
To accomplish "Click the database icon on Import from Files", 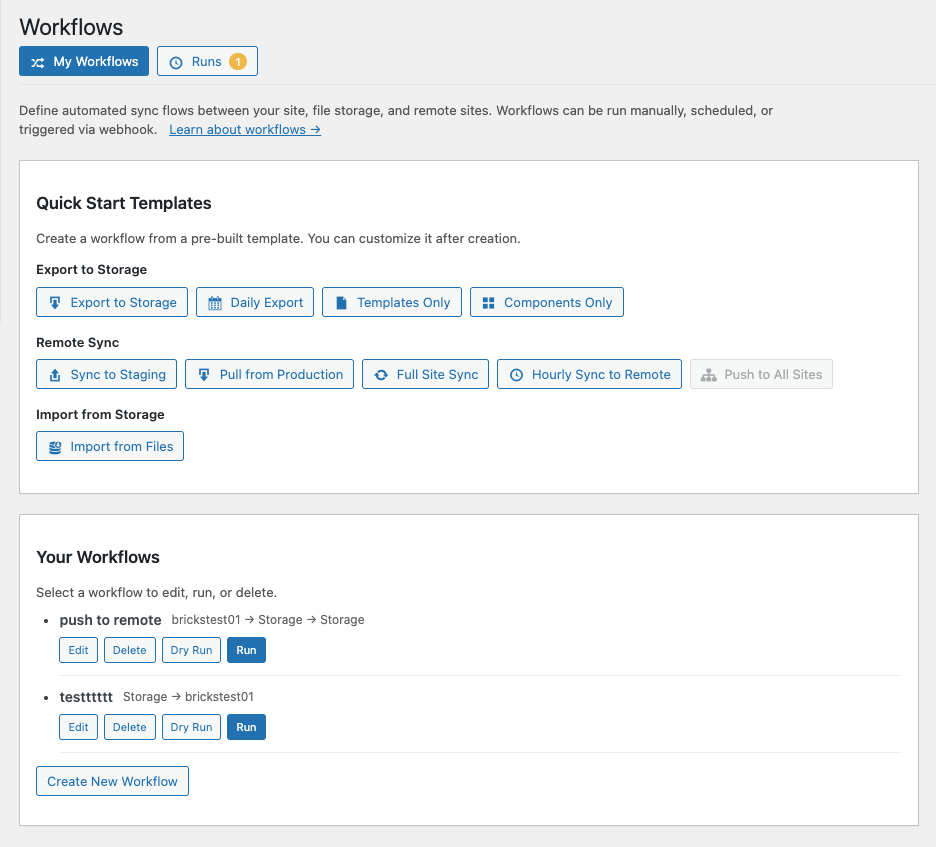I will [54, 447].
